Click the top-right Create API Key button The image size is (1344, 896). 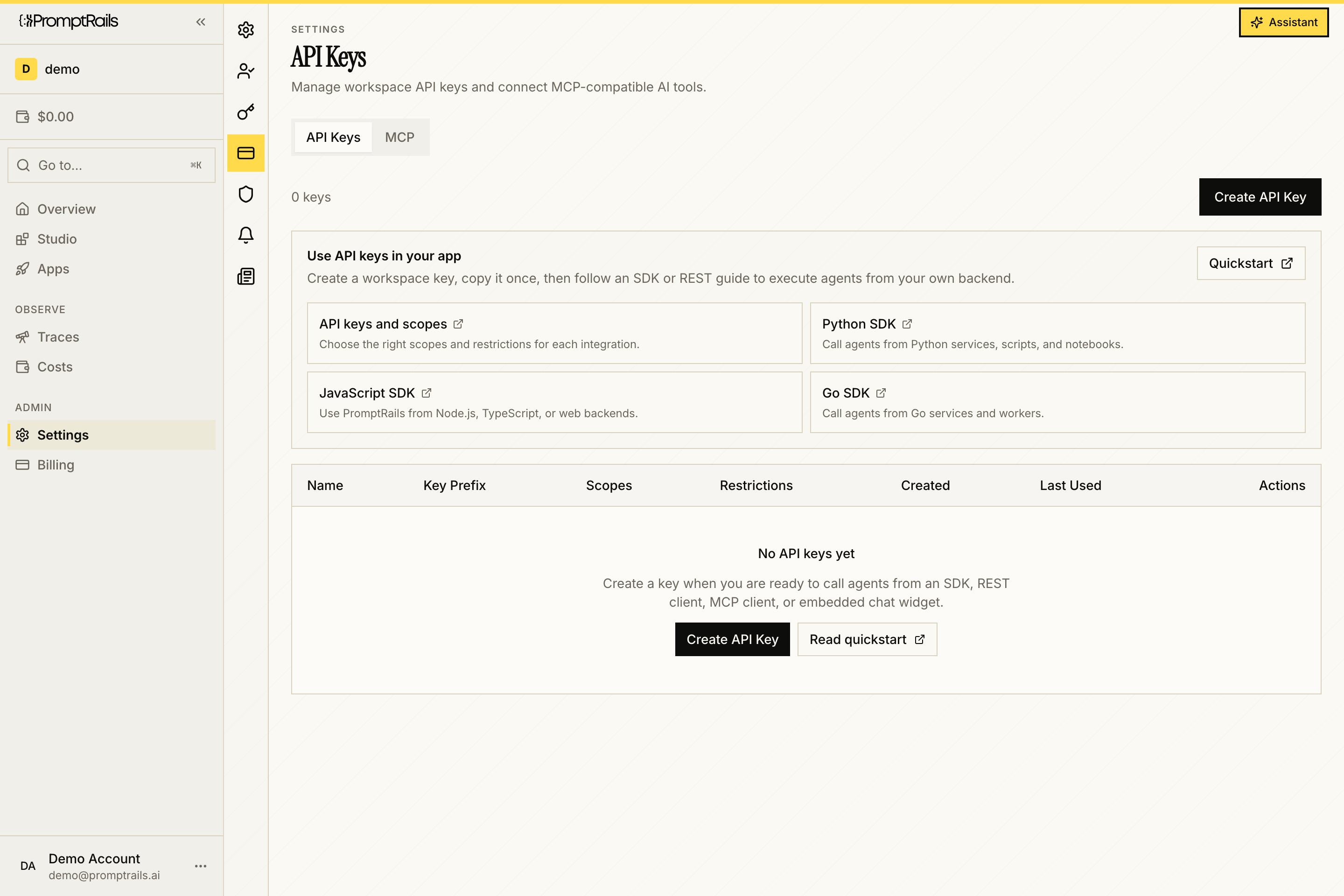(x=1260, y=197)
